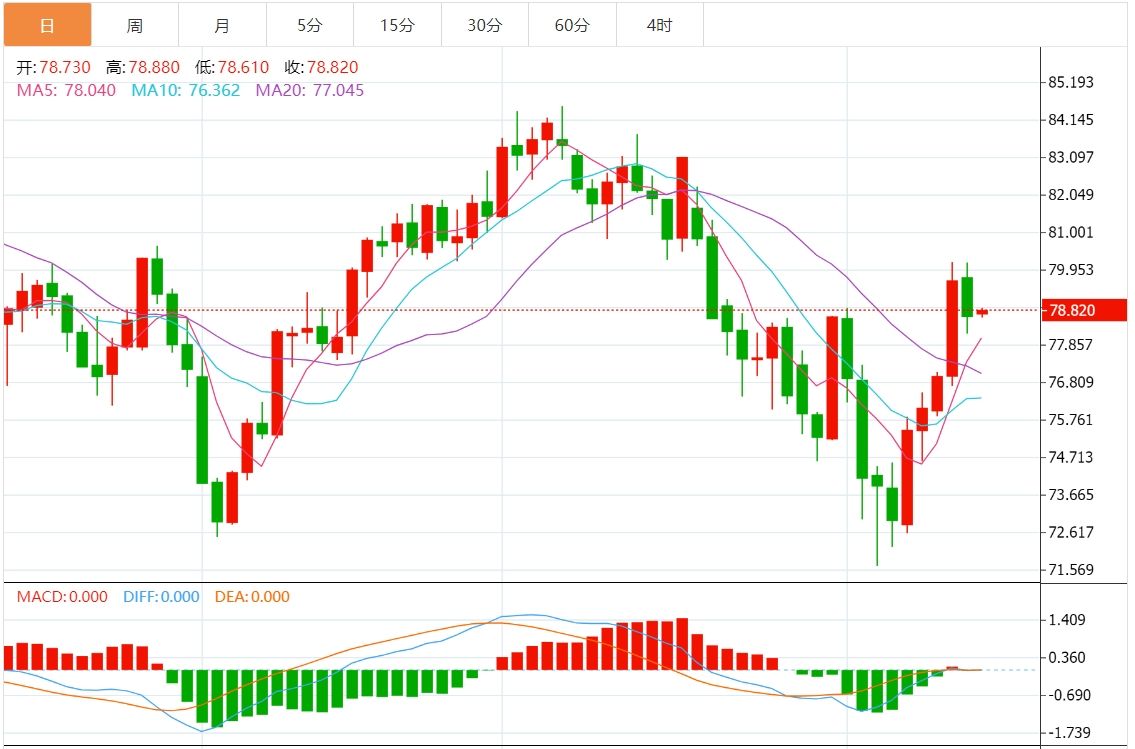The height and width of the screenshot is (749, 1135).
Task: Click the 76.809 price axis label
Action: tap(1071, 382)
